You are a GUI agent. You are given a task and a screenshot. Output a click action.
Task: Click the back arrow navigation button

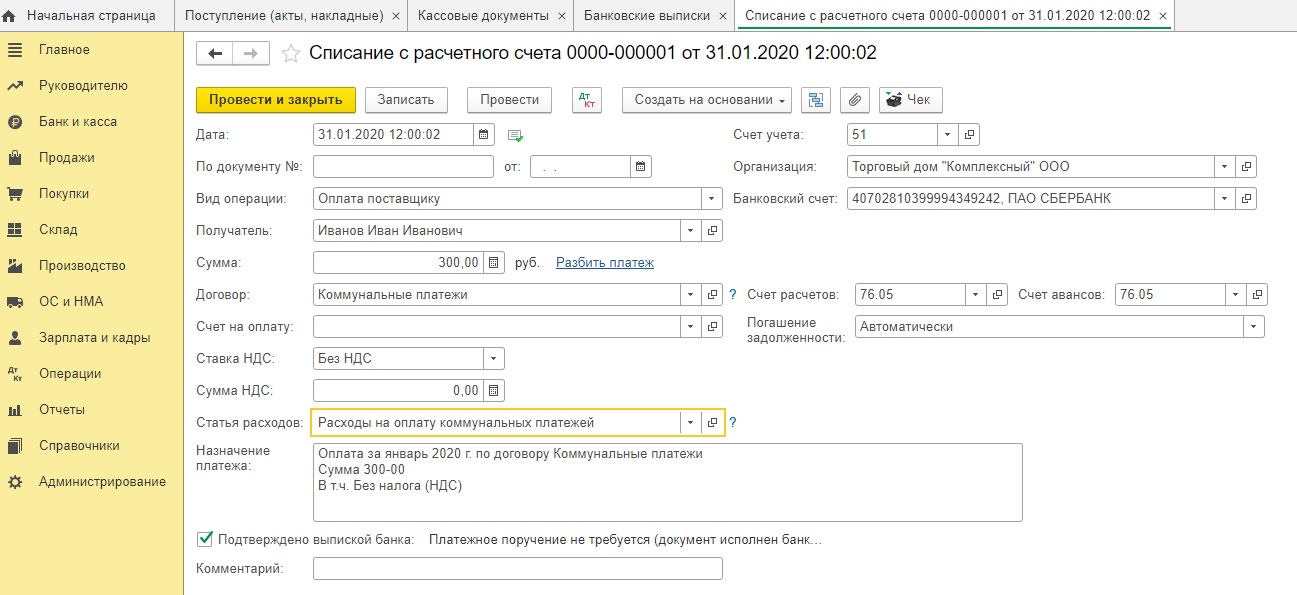(x=215, y=54)
